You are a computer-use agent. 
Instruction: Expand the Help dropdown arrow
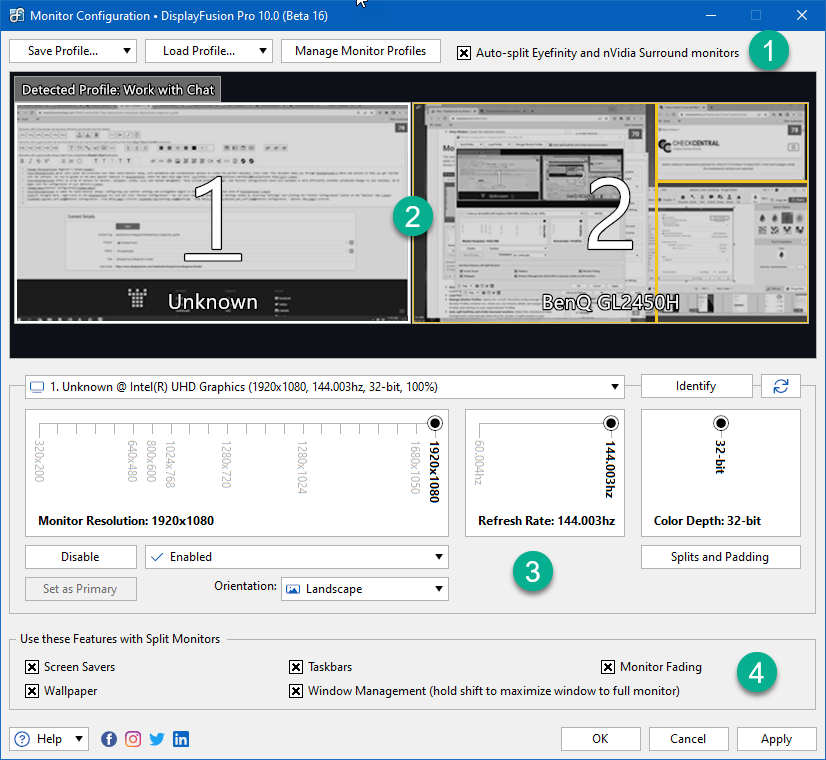pyautogui.click(x=79, y=739)
